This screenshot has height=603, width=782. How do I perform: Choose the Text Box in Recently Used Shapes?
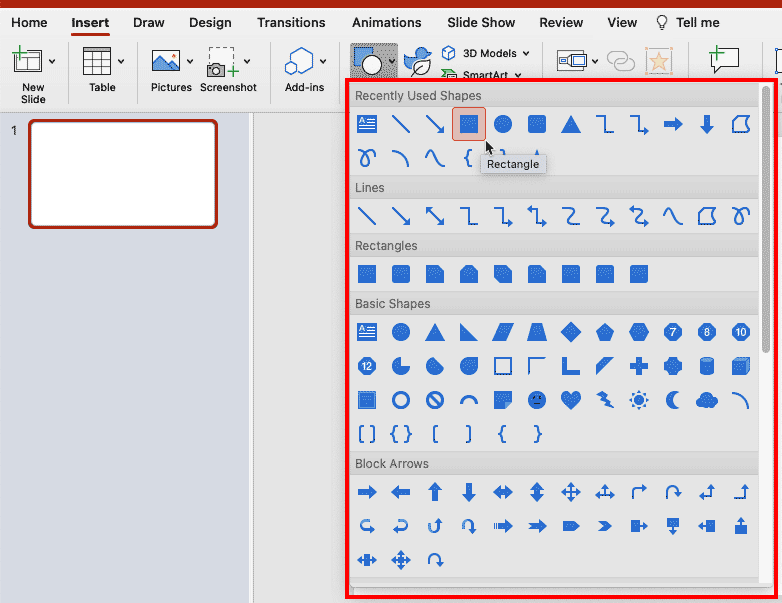(x=367, y=124)
